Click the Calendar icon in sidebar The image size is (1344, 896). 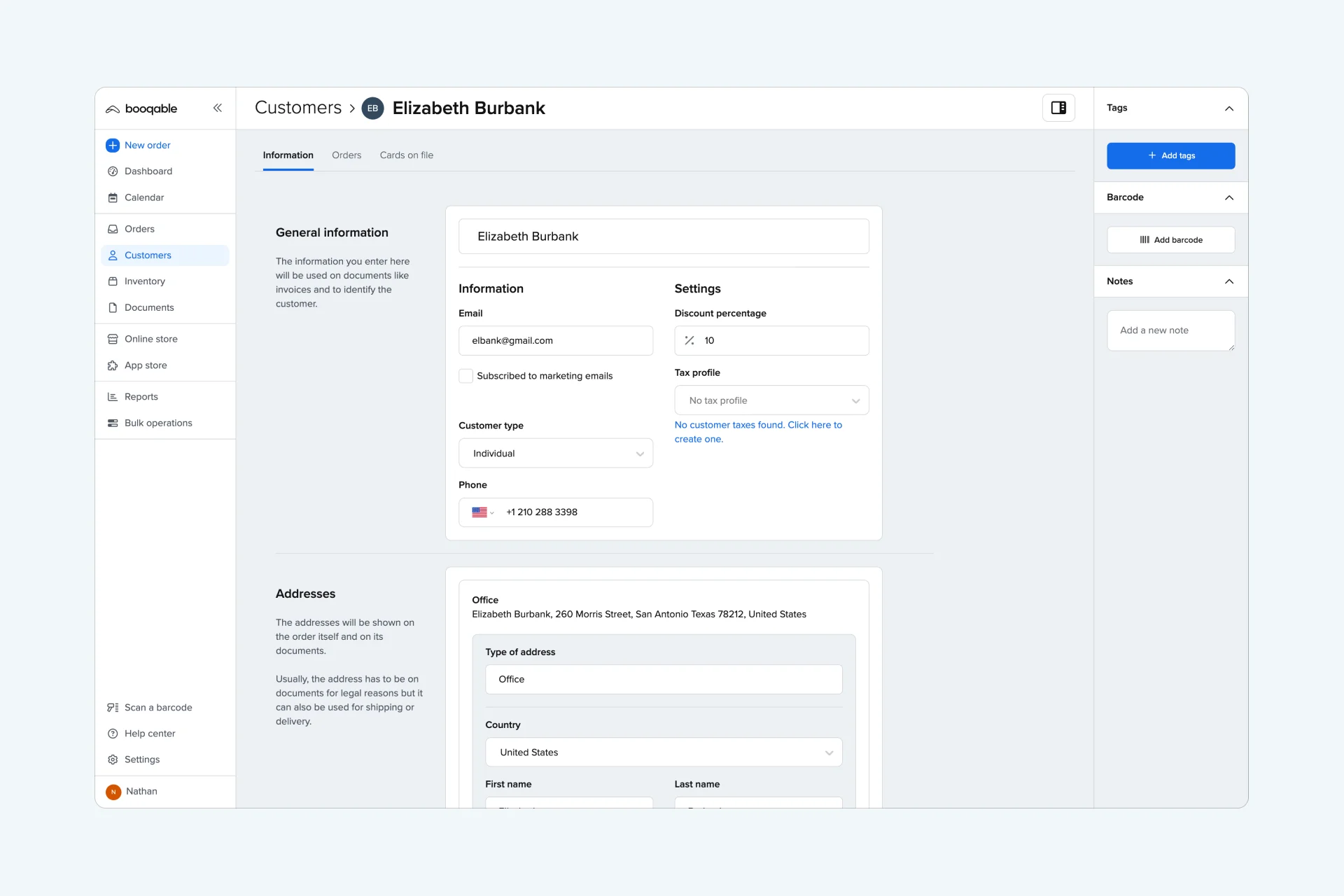pyautogui.click(x=113, y=197)
